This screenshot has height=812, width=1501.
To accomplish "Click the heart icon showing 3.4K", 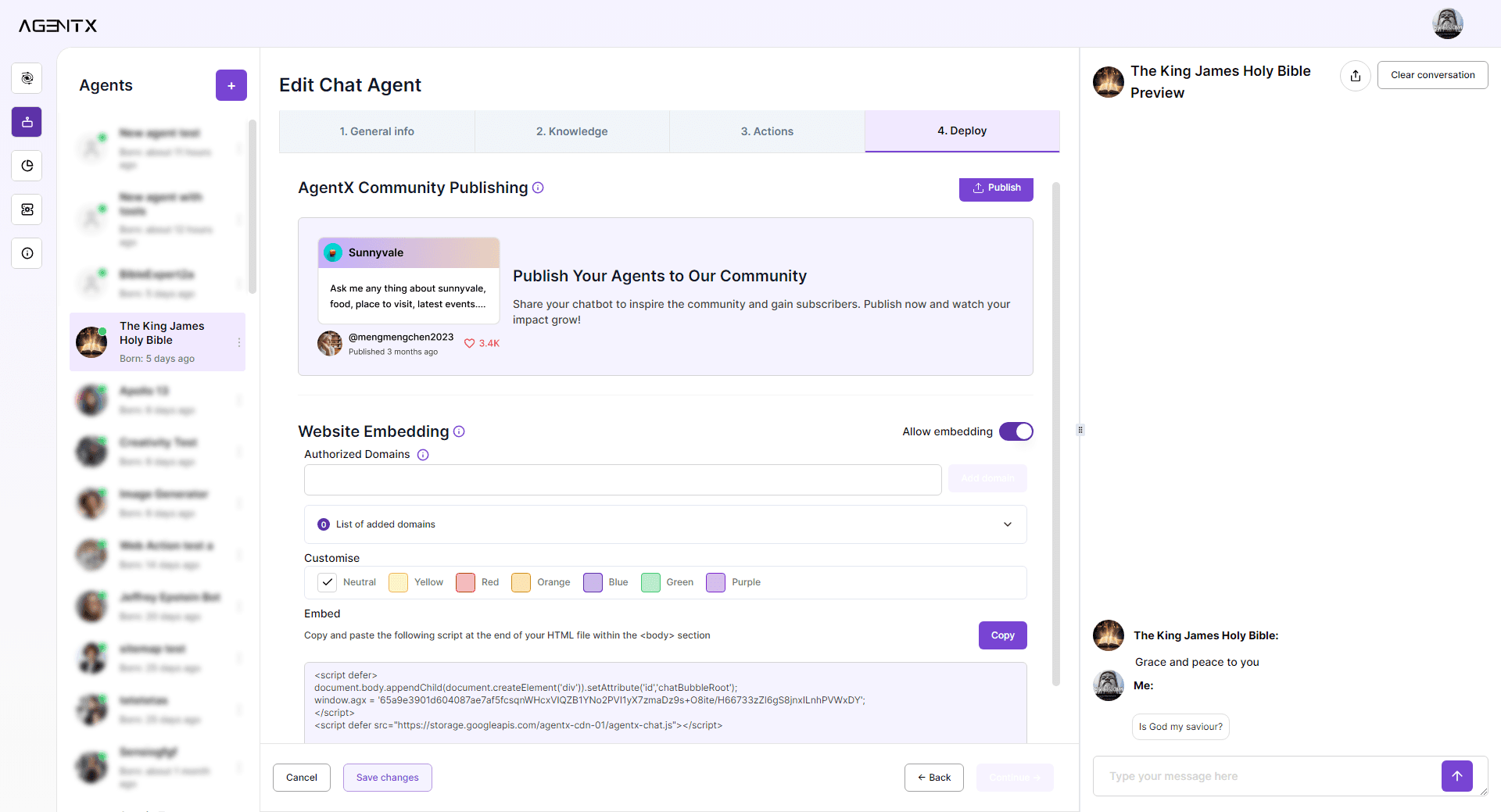I will 469,343.
